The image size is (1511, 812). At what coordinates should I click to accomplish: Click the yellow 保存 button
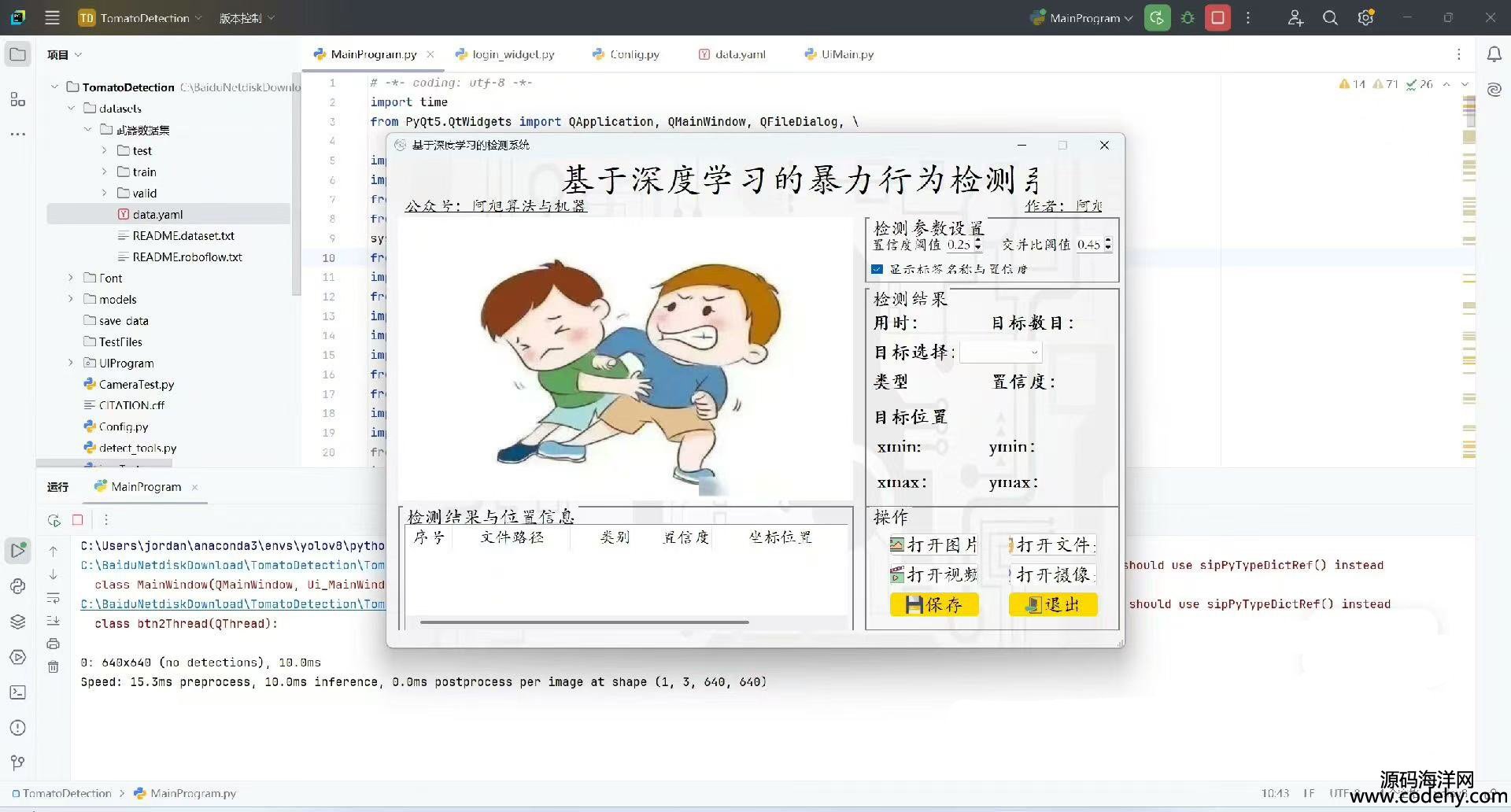[x=934, y=604]
